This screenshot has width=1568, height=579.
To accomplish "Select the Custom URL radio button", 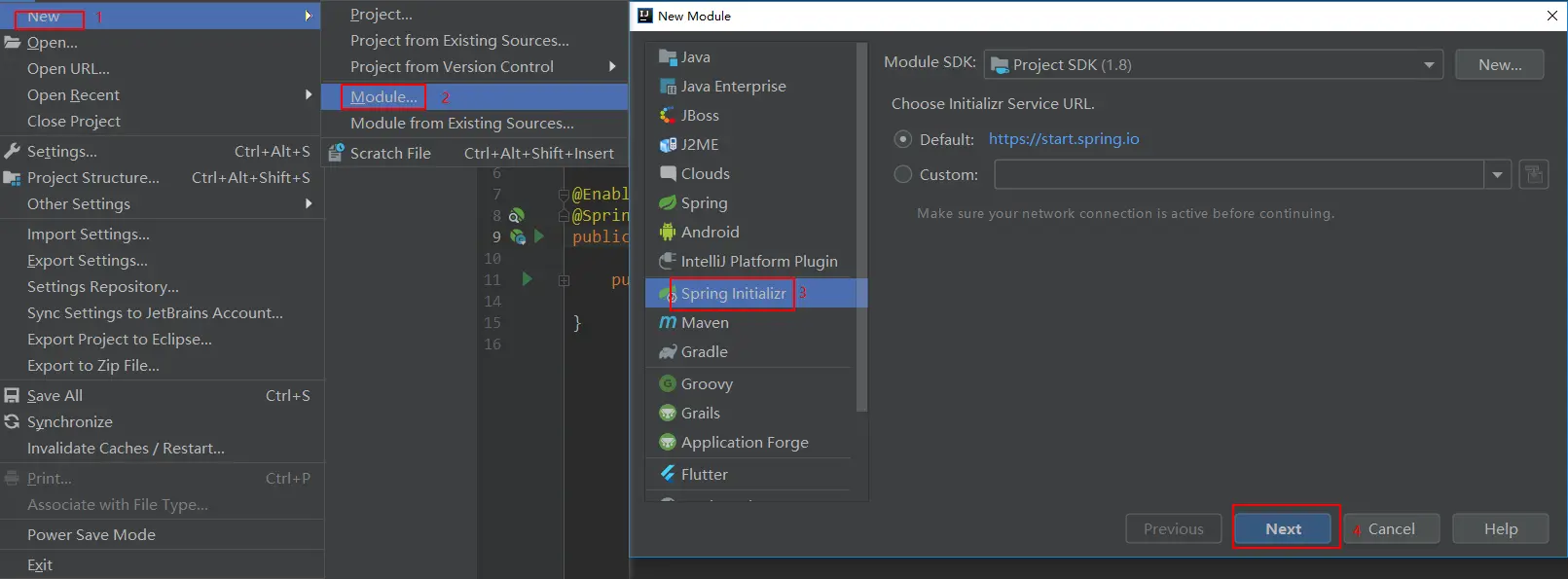I will (903, 174).
